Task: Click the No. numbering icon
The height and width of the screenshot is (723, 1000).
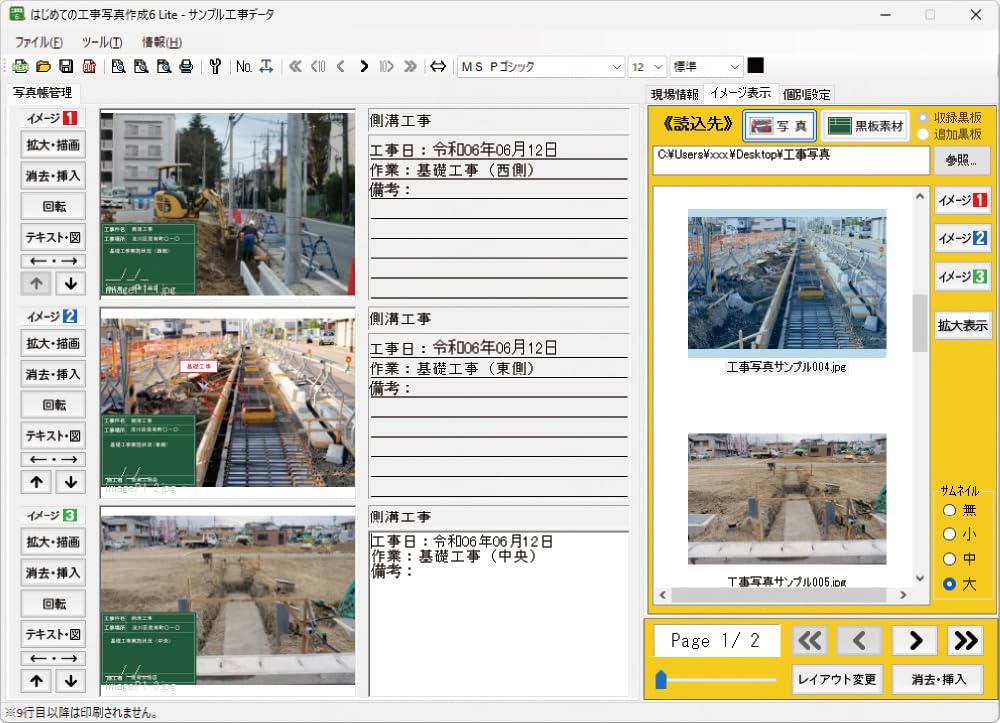Action: coord(244,65)
